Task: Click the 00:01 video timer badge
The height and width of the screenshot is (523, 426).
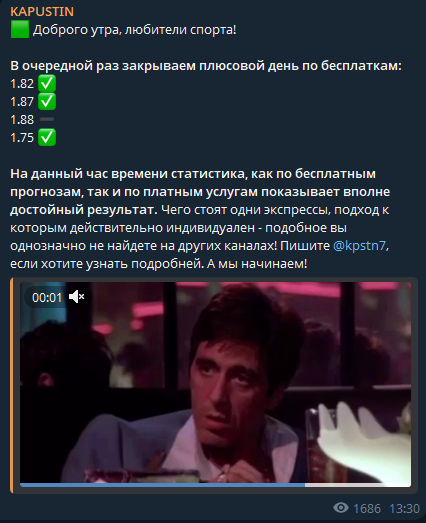Action: coord(47,297)
